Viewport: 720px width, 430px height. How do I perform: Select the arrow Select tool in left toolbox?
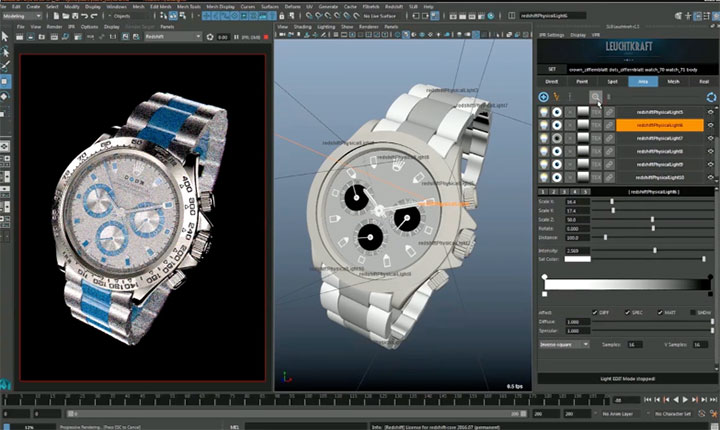tap(5, 36)
